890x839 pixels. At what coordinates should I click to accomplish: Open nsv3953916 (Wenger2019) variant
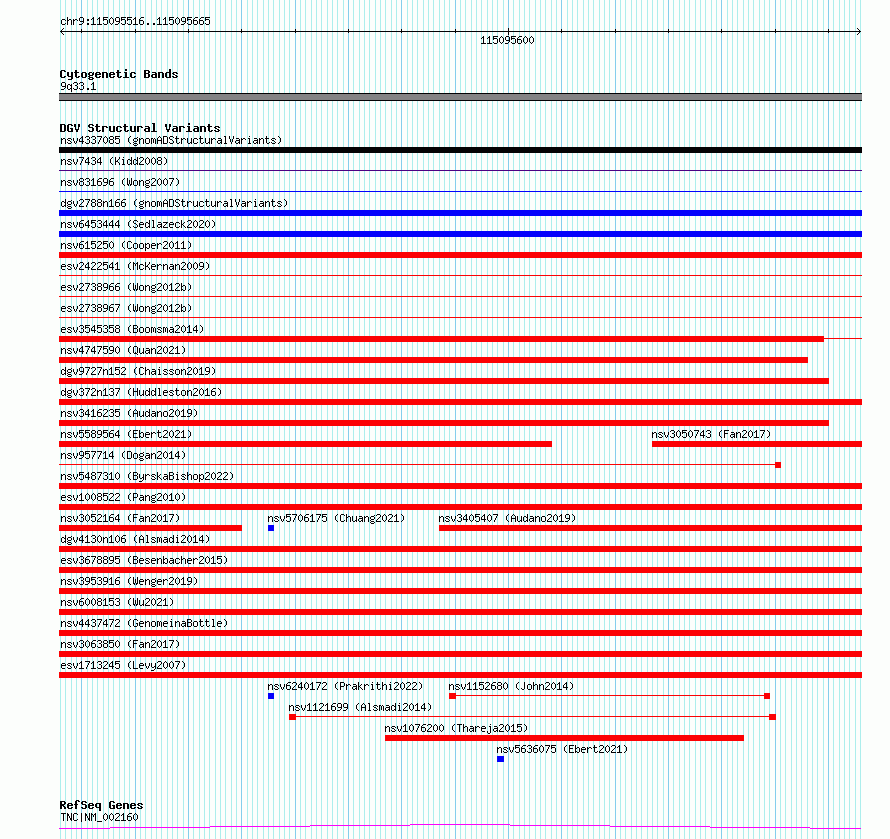point(129,581)
